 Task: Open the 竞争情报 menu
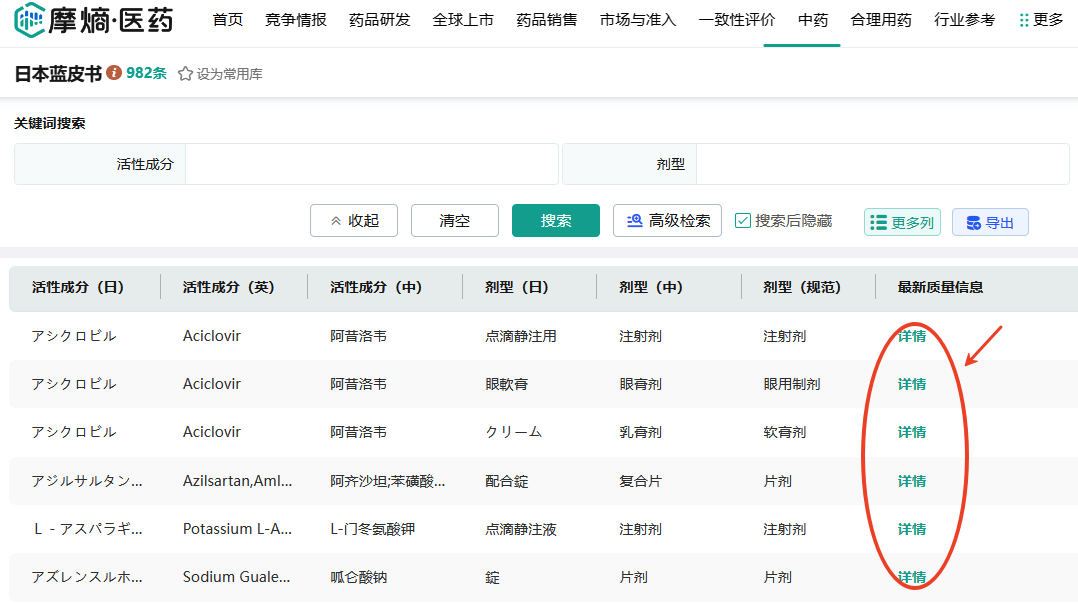(296, 20)
